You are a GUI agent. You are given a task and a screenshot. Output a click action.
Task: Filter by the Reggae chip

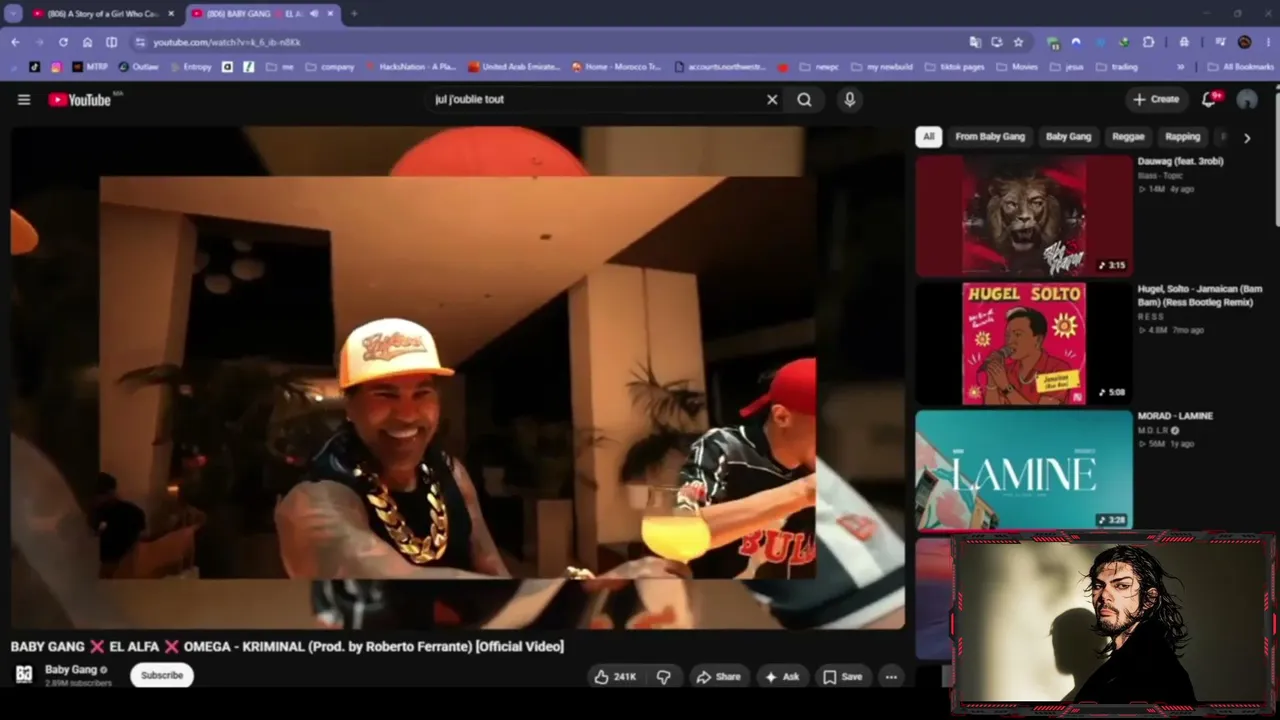(x=1128, y=137)
